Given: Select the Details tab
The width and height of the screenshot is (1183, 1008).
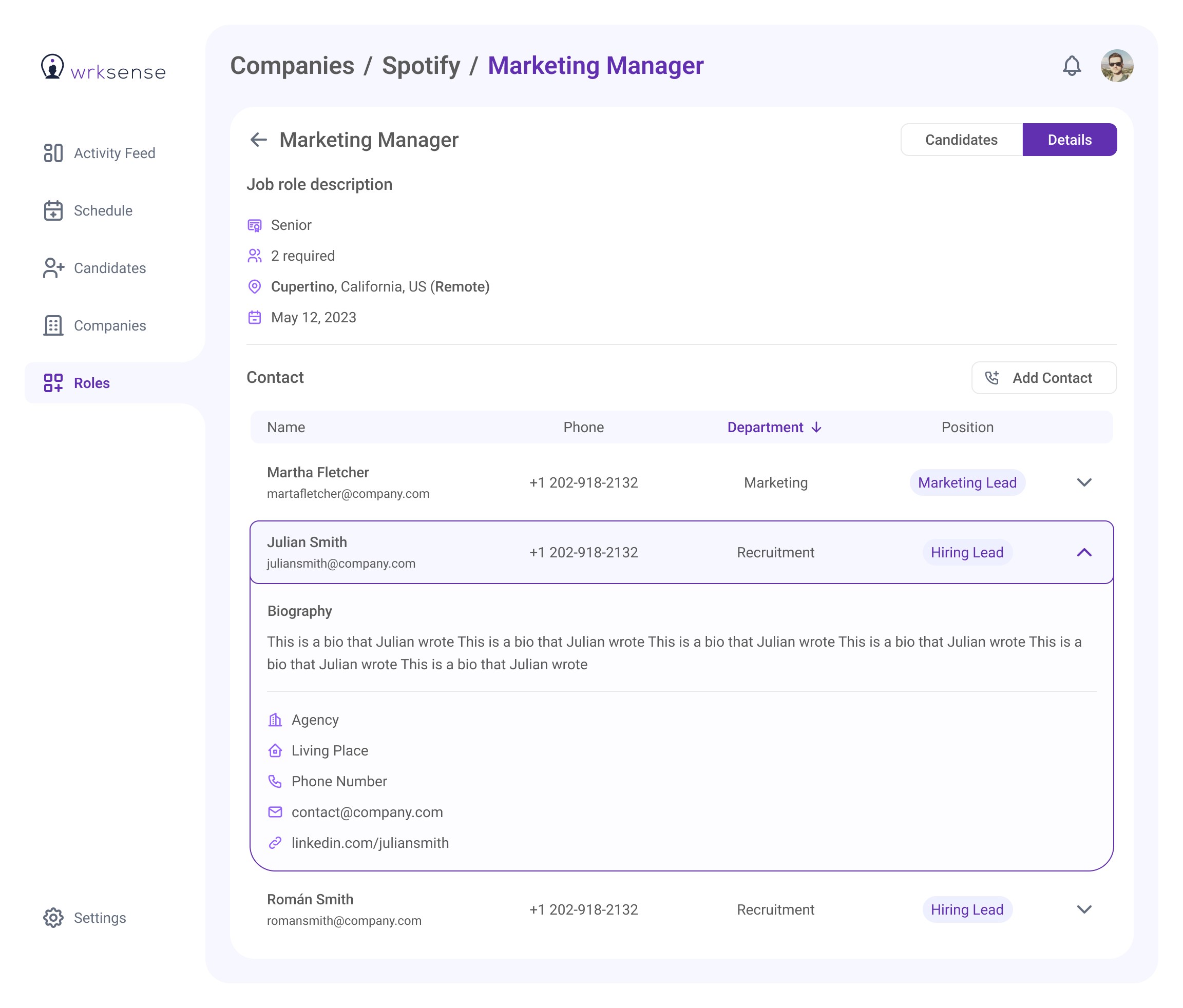Looking at the screenshot, I should (x=1069, y=140).
